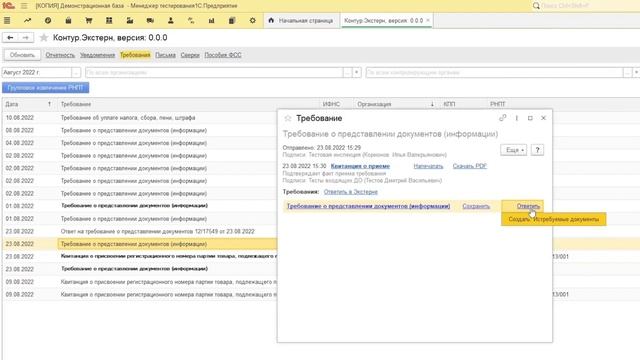Image resolution: width=640 pixels, height=360 pixels.
Task: Click the question mark help button
Action: click(x=537, y=150)
